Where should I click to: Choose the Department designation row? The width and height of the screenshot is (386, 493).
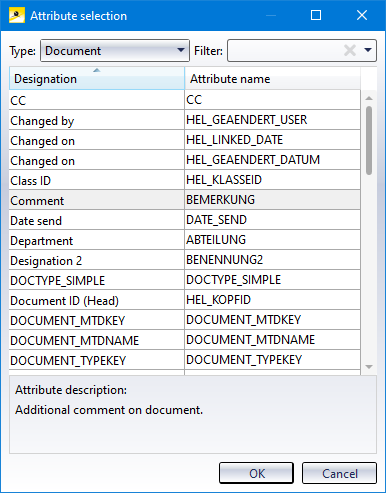coord(185,240)
